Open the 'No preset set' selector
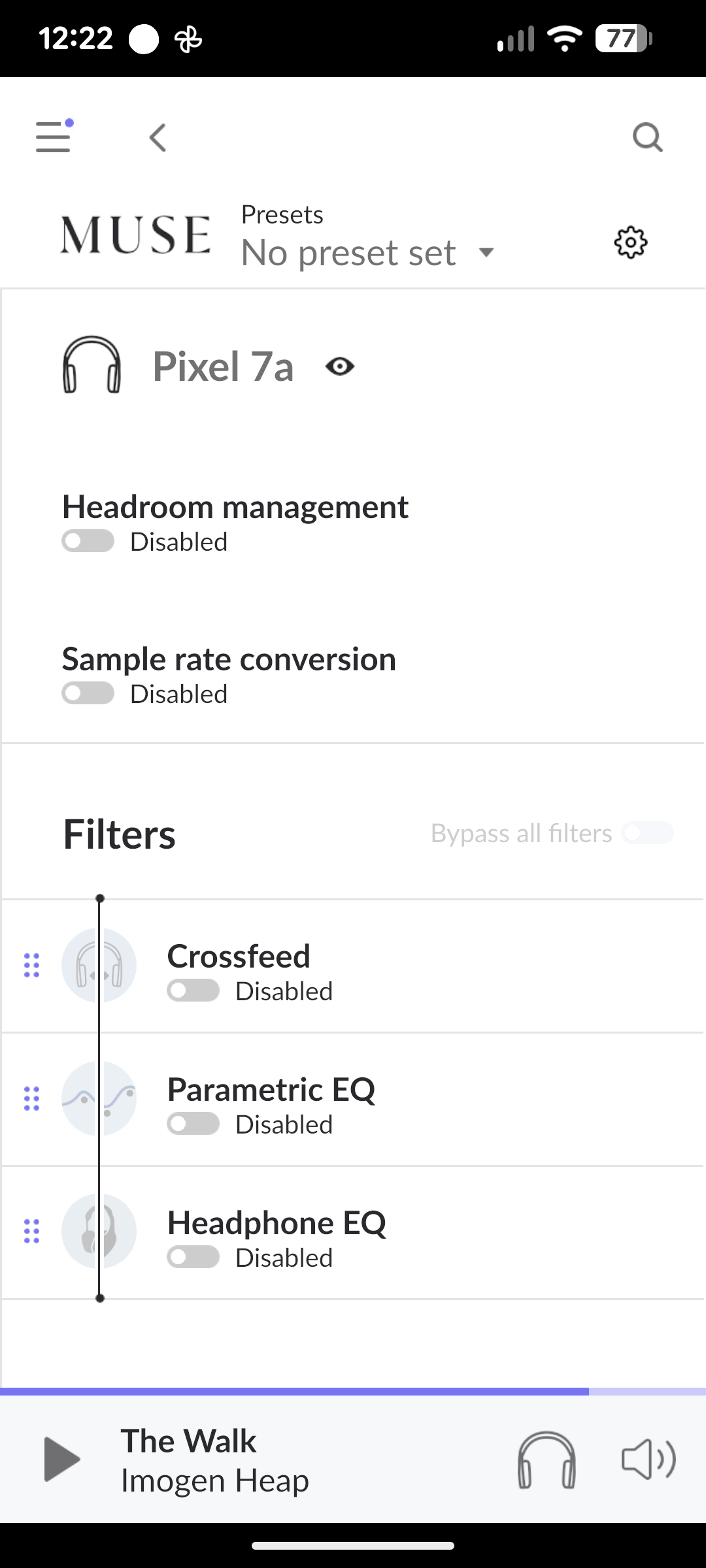 (348, 253)
